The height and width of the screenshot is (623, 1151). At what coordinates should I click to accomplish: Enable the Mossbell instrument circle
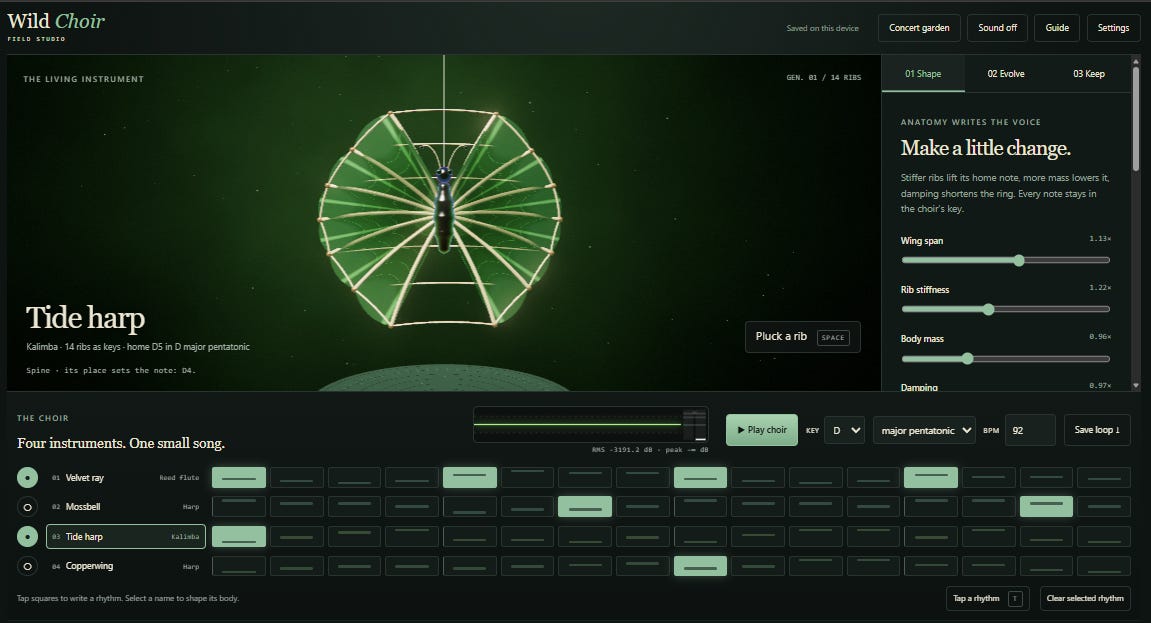pyautogui.click(x=27, y=507)
